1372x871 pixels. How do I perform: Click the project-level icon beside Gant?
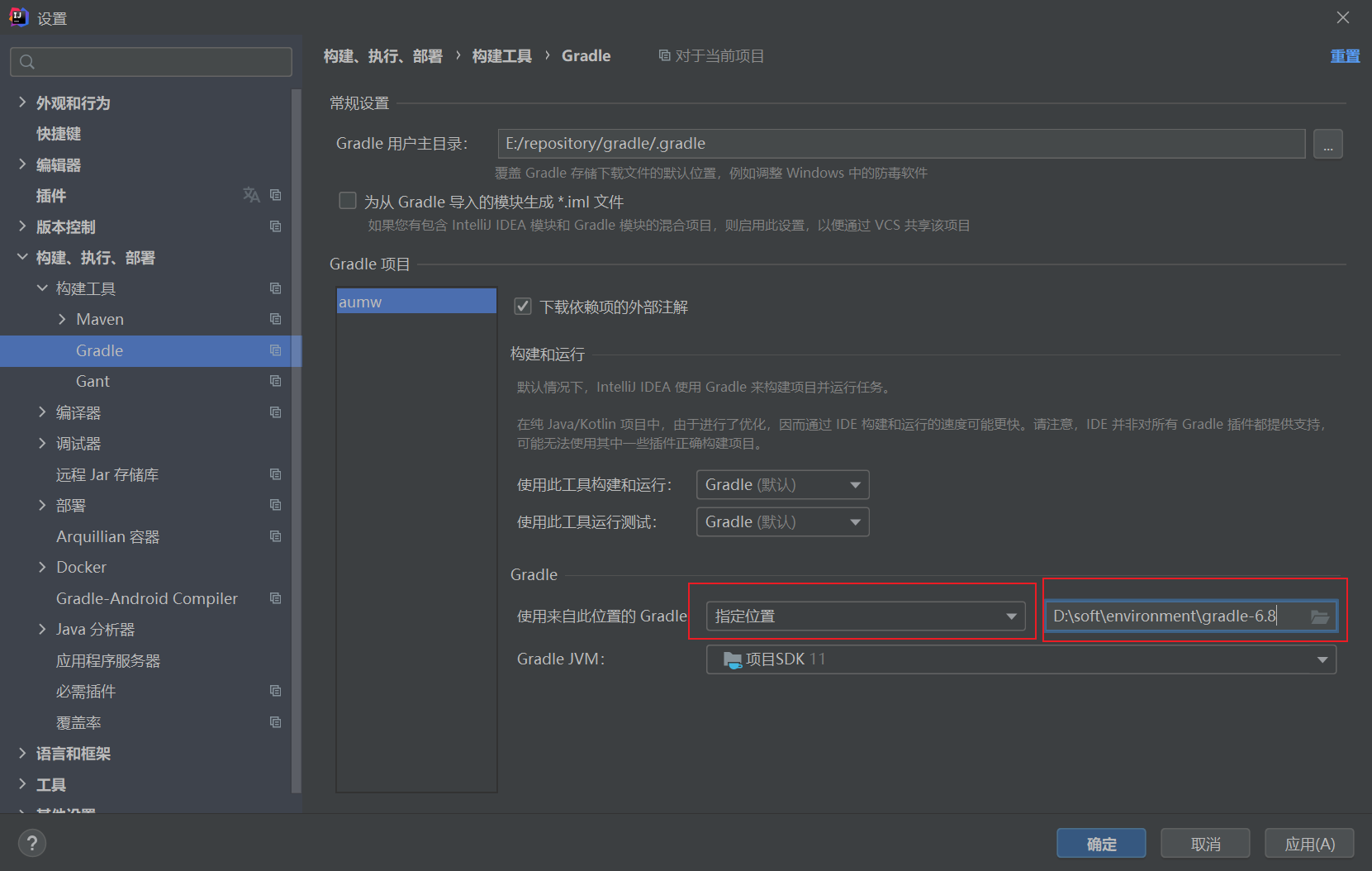click(x=276, y=381)
